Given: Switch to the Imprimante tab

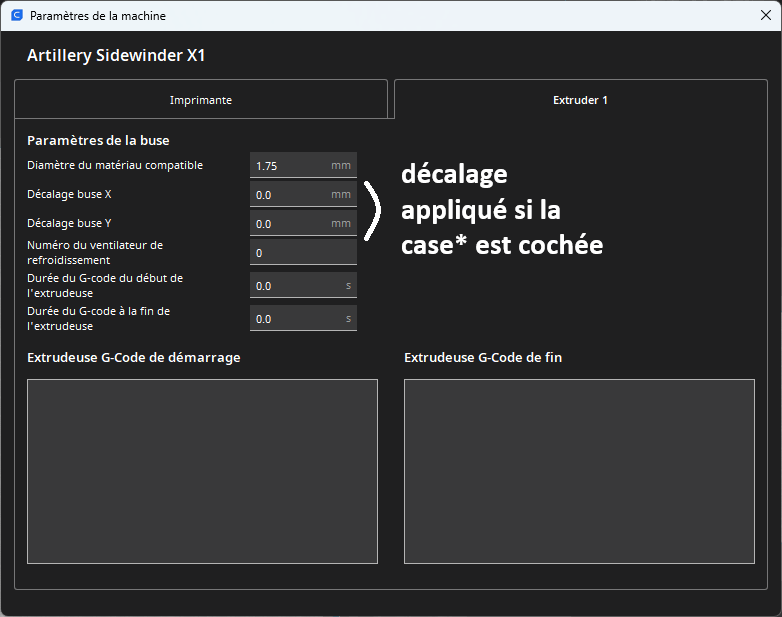Looking at the screenshot, I should [201, 99].
